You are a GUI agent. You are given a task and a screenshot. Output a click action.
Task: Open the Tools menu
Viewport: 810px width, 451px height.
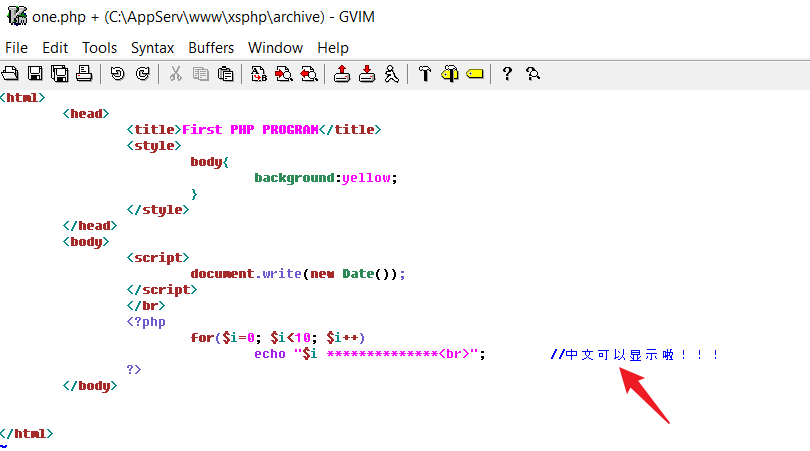coord(99,48)
